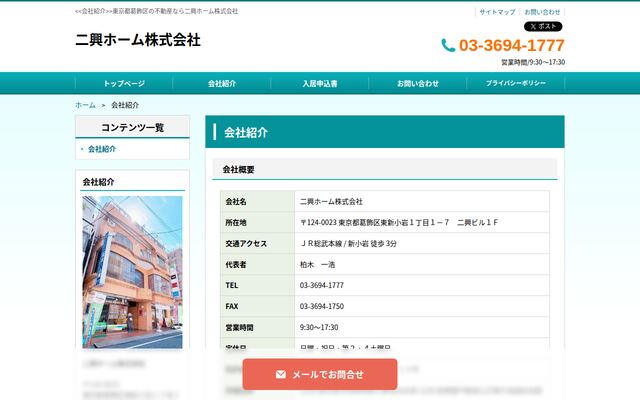This screenshot has height=400, width=640.
Task: Click the 所在地 table label
Action: point(236,222)
